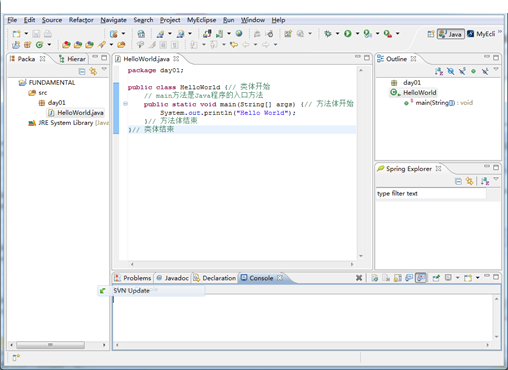Screen dimensions: 508x370
Task: Toggle Link with Editor in Package Explorer
Action: pos(93,71)
